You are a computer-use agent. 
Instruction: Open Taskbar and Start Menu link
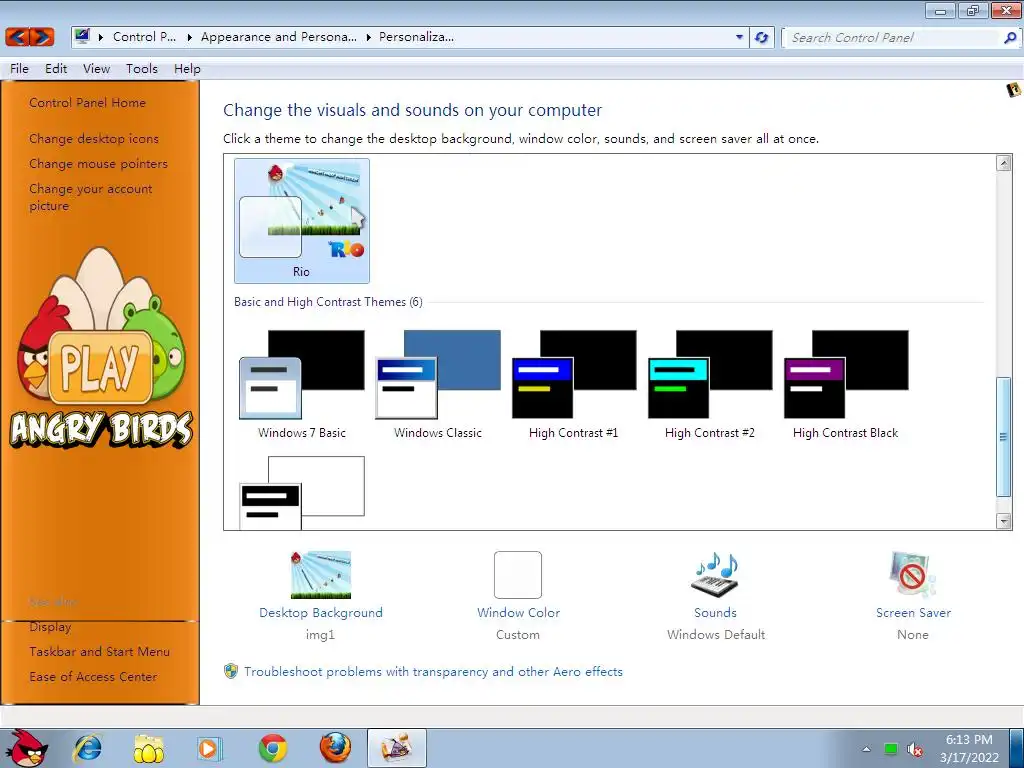(99, 651)
